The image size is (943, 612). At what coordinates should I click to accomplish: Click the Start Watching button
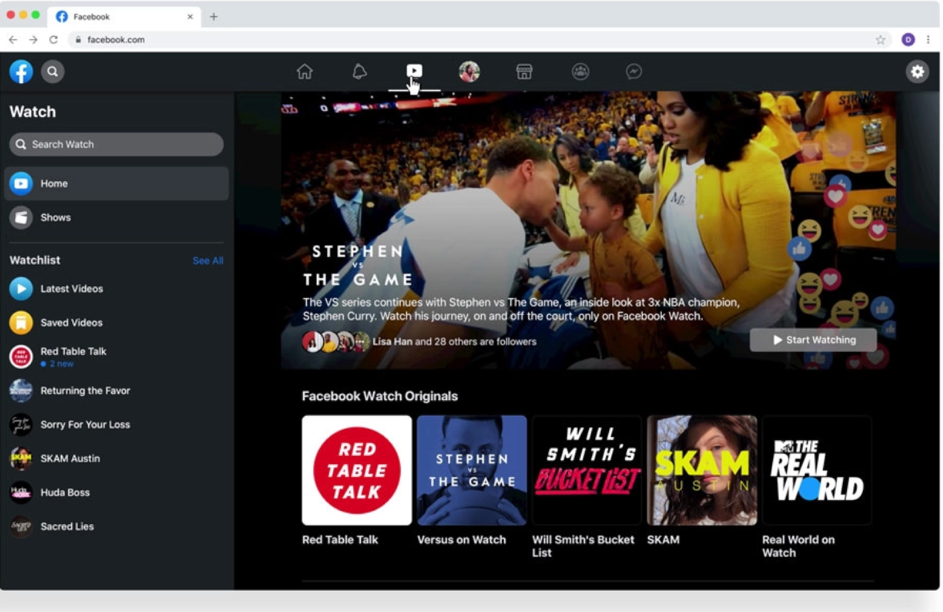click(813, 340)
